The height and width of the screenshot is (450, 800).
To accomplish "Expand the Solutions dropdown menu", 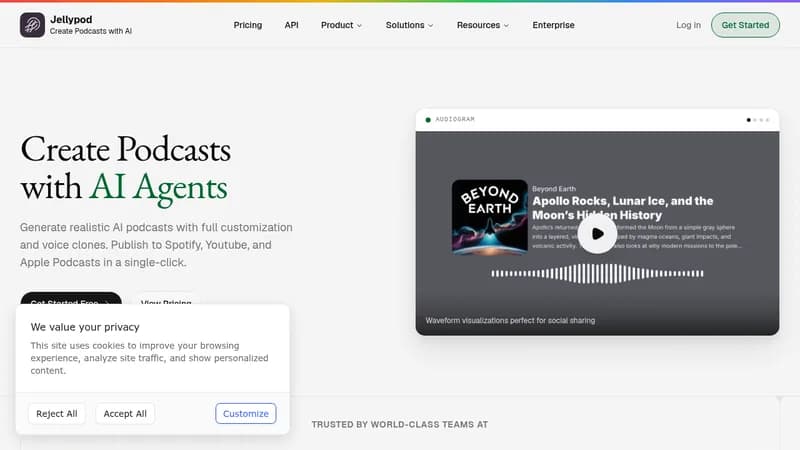I will 409,25.
